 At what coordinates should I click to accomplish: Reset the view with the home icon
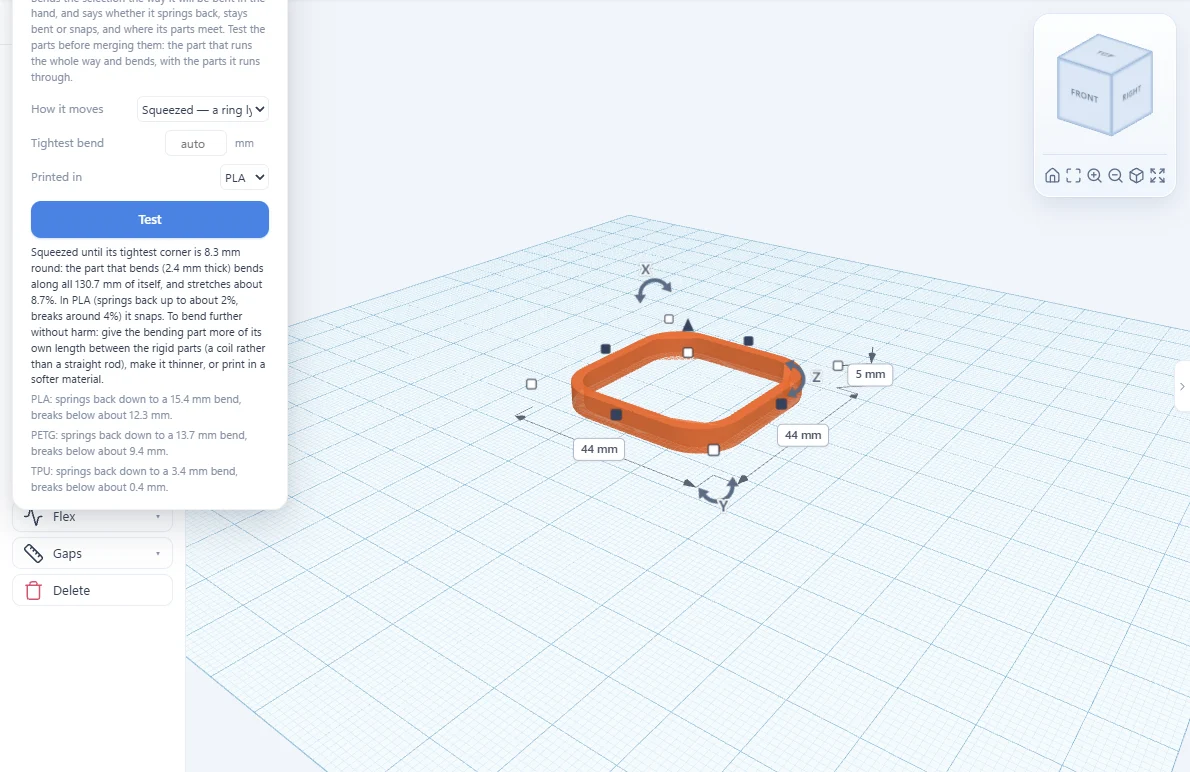pos(1052,175)
